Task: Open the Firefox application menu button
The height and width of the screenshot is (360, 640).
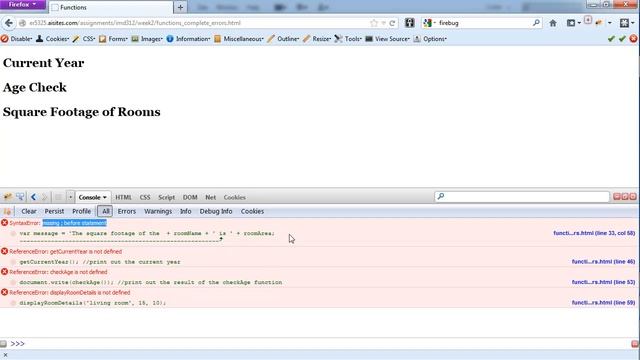Action: tap(23, 4)
